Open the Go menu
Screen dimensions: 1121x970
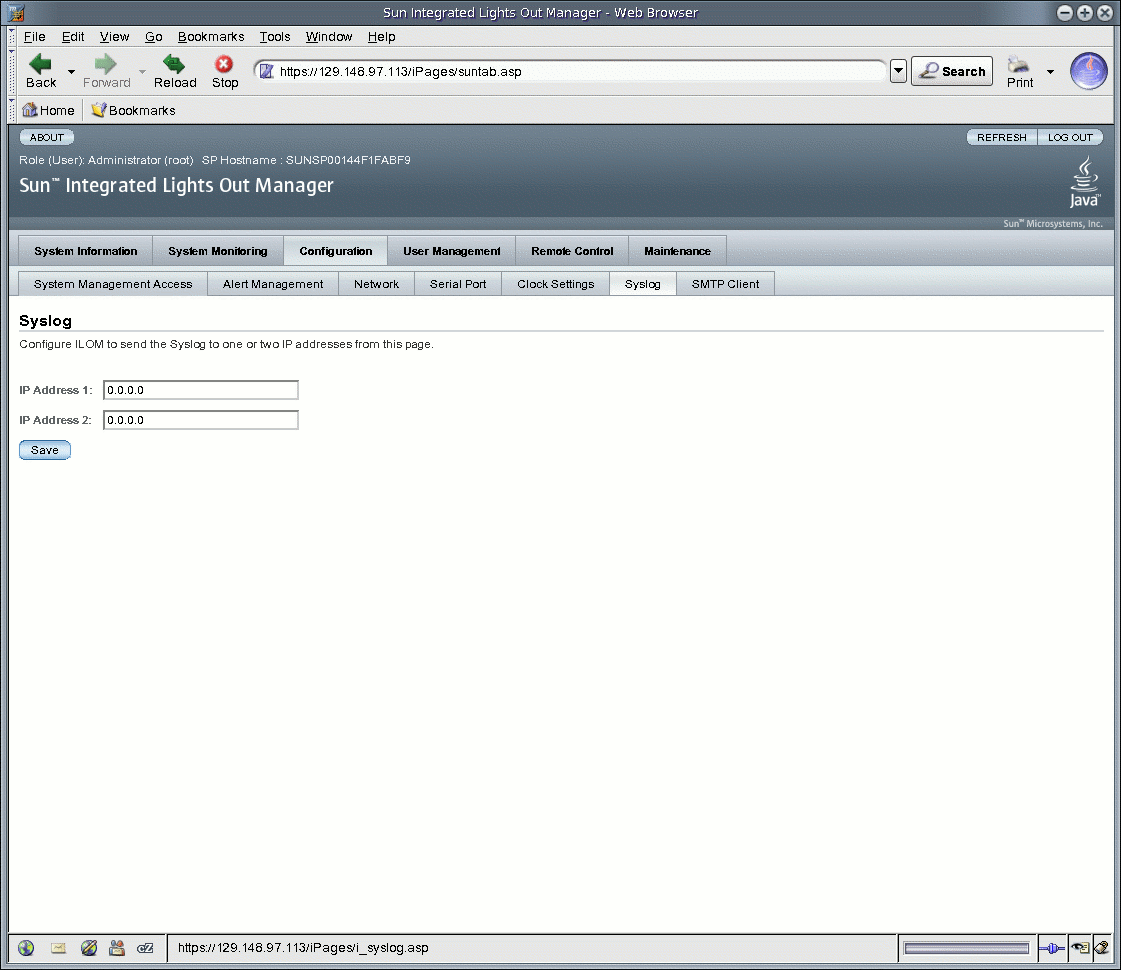(154, 36)
